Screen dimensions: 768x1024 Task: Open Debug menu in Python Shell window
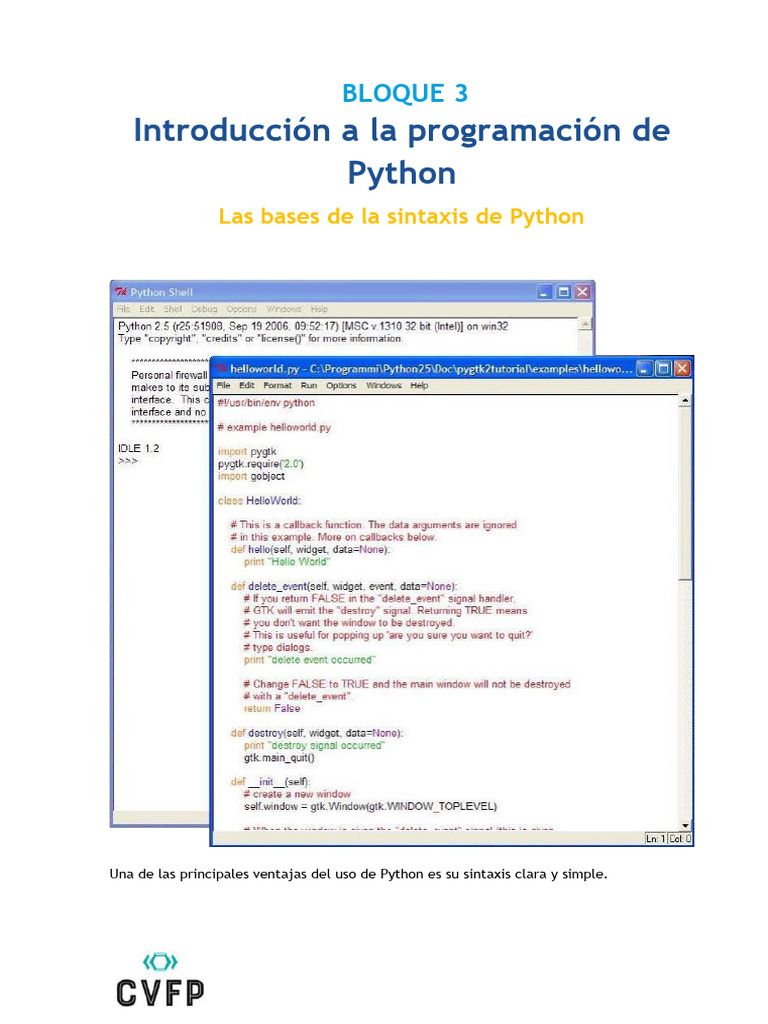click(x=204, y=309)
